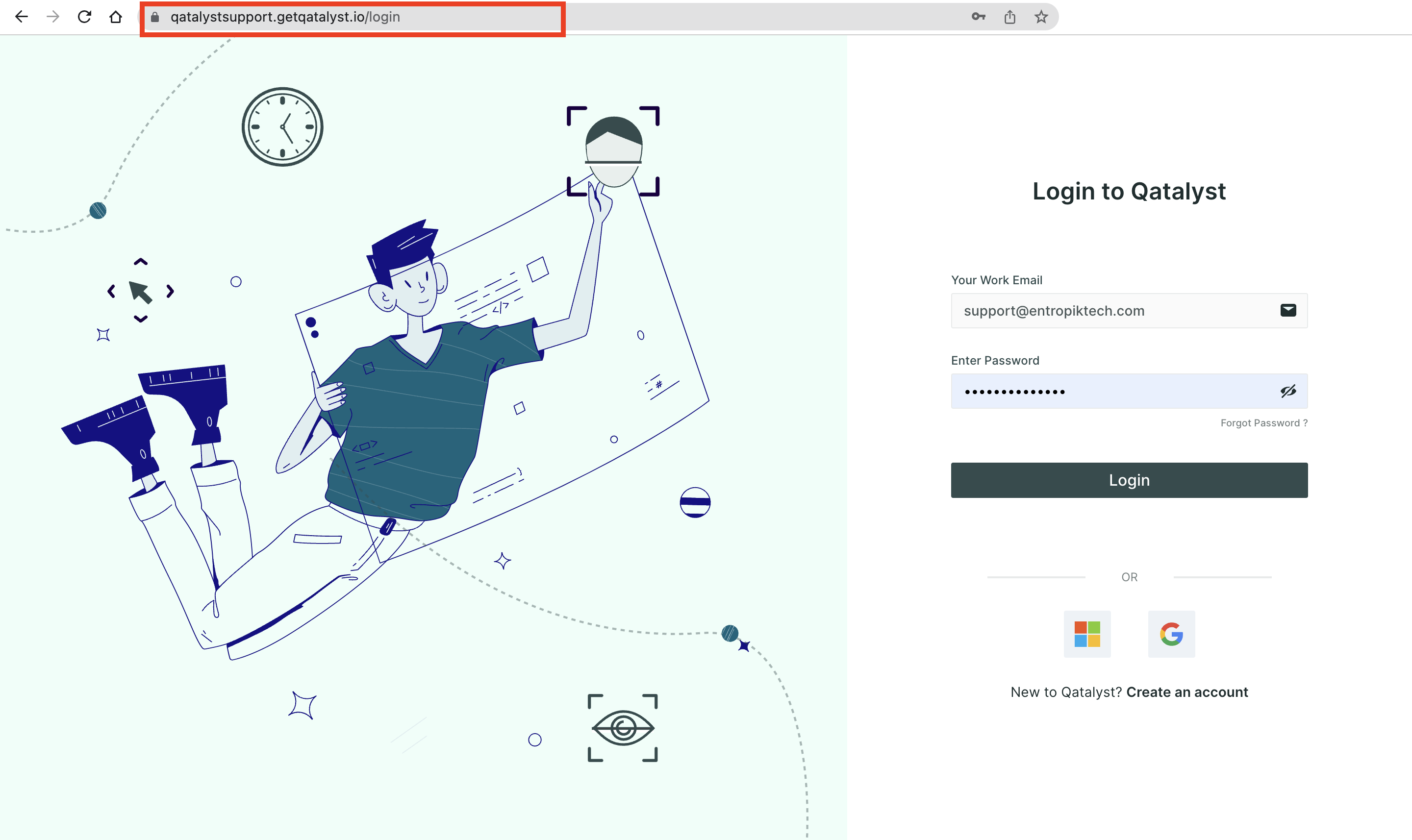Open the Create an account link

(x=1186, y=692)
